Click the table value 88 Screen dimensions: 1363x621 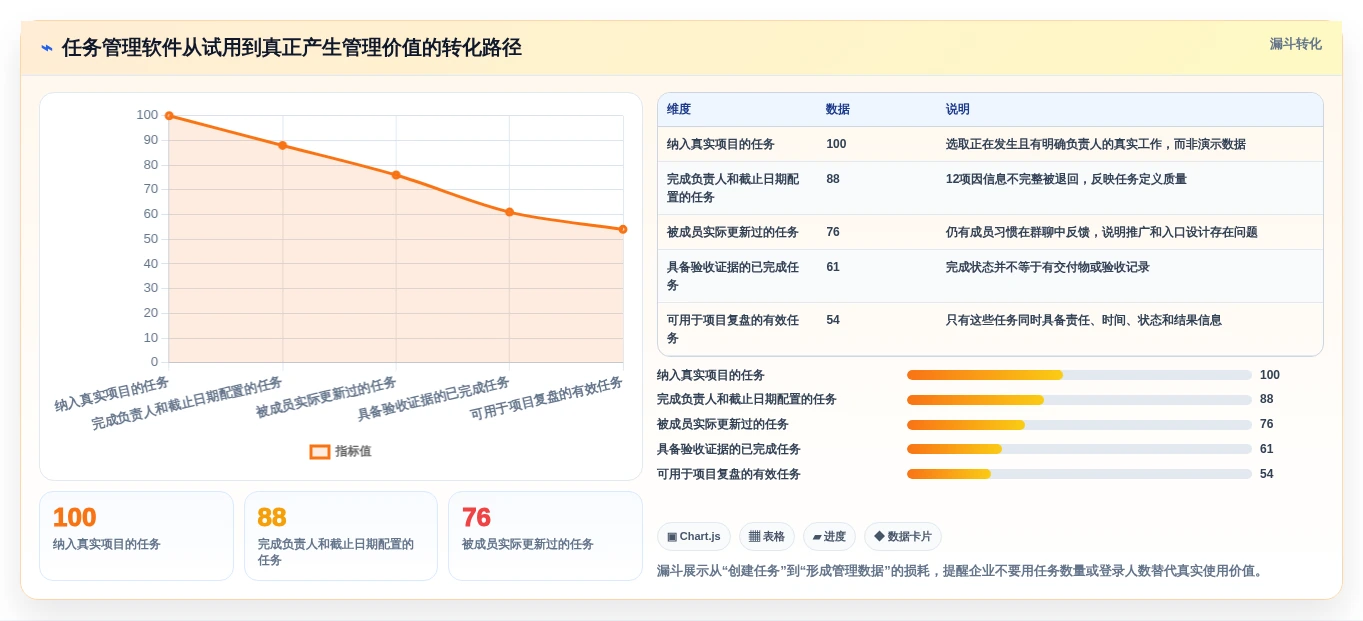(x=833, y=179)
